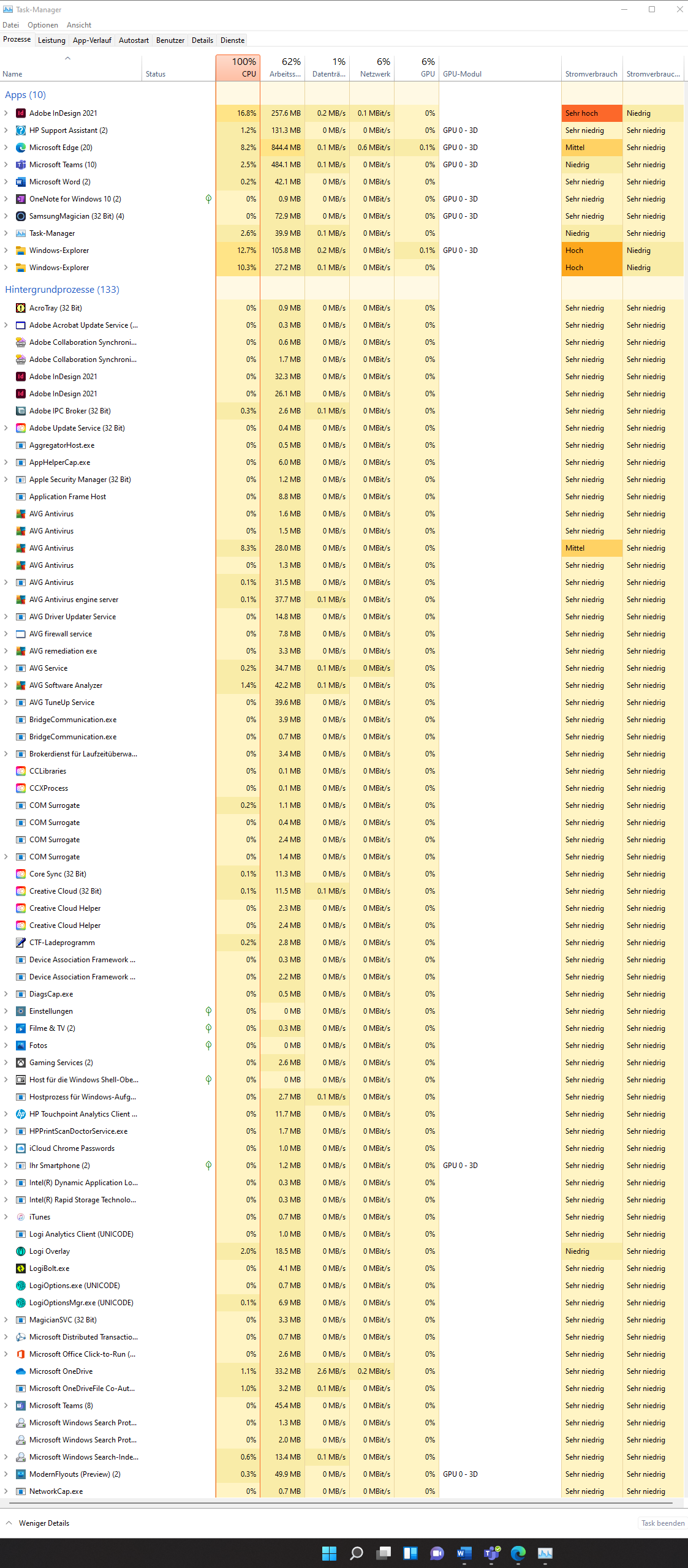
Task: Switch to the Leistung tab
Action: tap(51, 40)
